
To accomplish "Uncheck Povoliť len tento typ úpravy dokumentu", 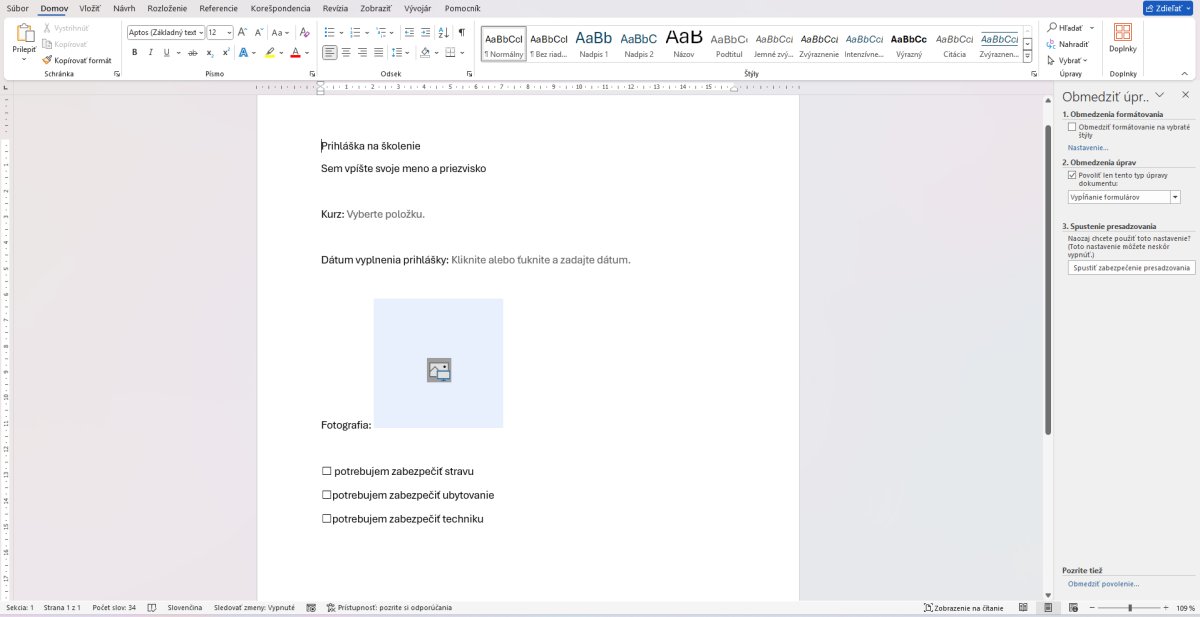I will (1072, 175).
